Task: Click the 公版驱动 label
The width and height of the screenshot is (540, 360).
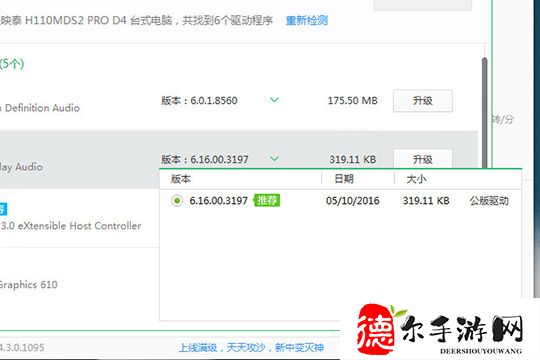Action: click(489, 201)
